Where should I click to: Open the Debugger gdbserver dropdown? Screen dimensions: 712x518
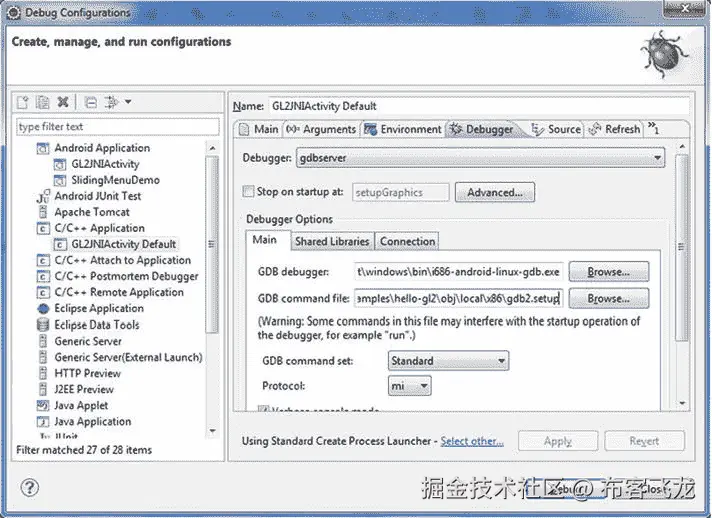click(480, 158)
